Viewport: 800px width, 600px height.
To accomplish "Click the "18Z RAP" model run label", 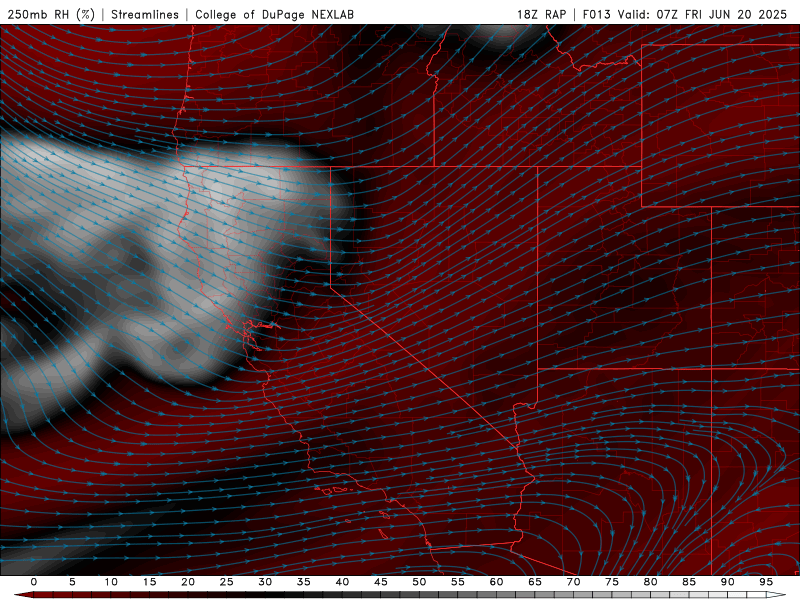I will pyautogui.click(x=541, y=14).
